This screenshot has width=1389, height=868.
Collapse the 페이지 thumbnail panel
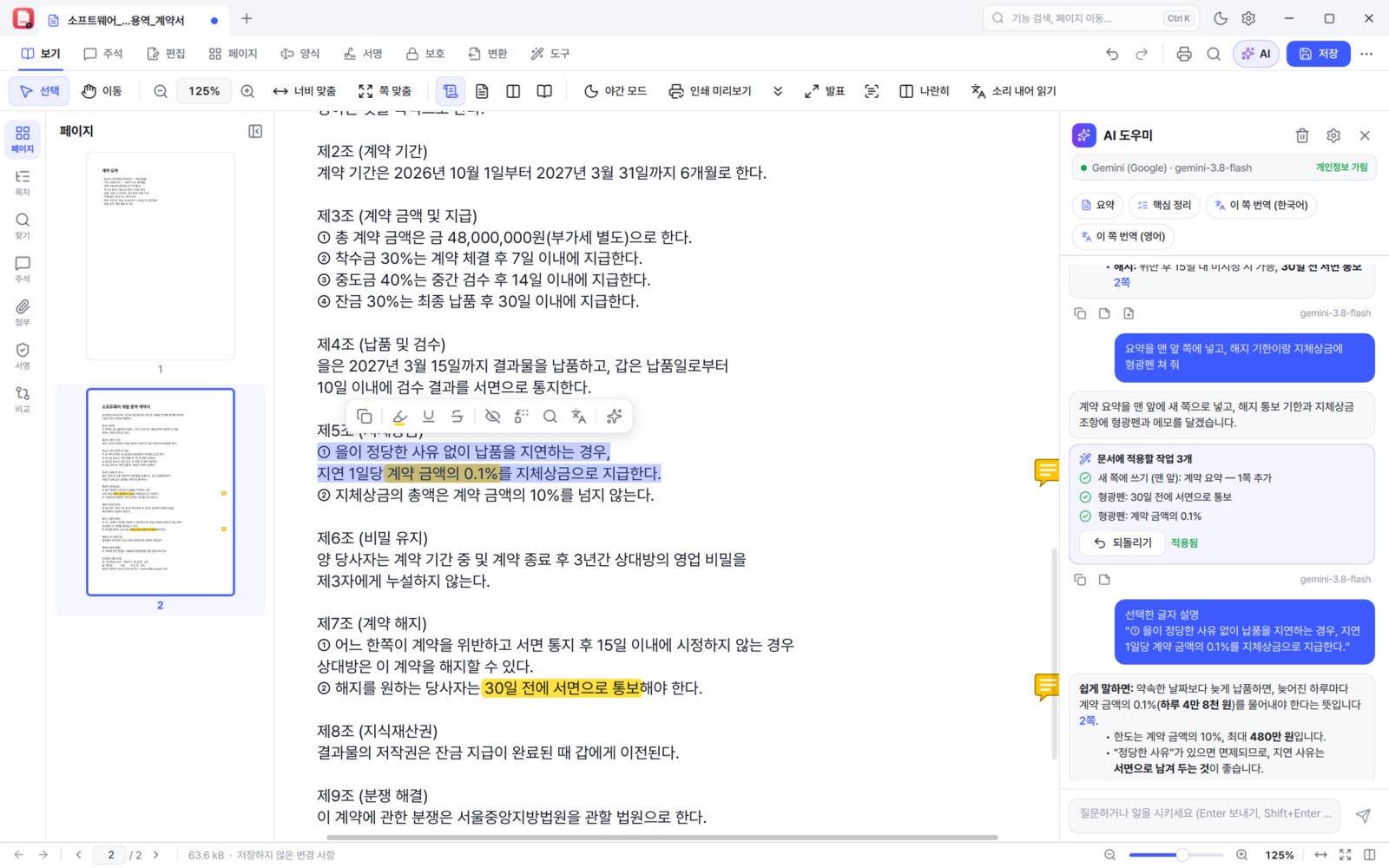tap(255, 131)
